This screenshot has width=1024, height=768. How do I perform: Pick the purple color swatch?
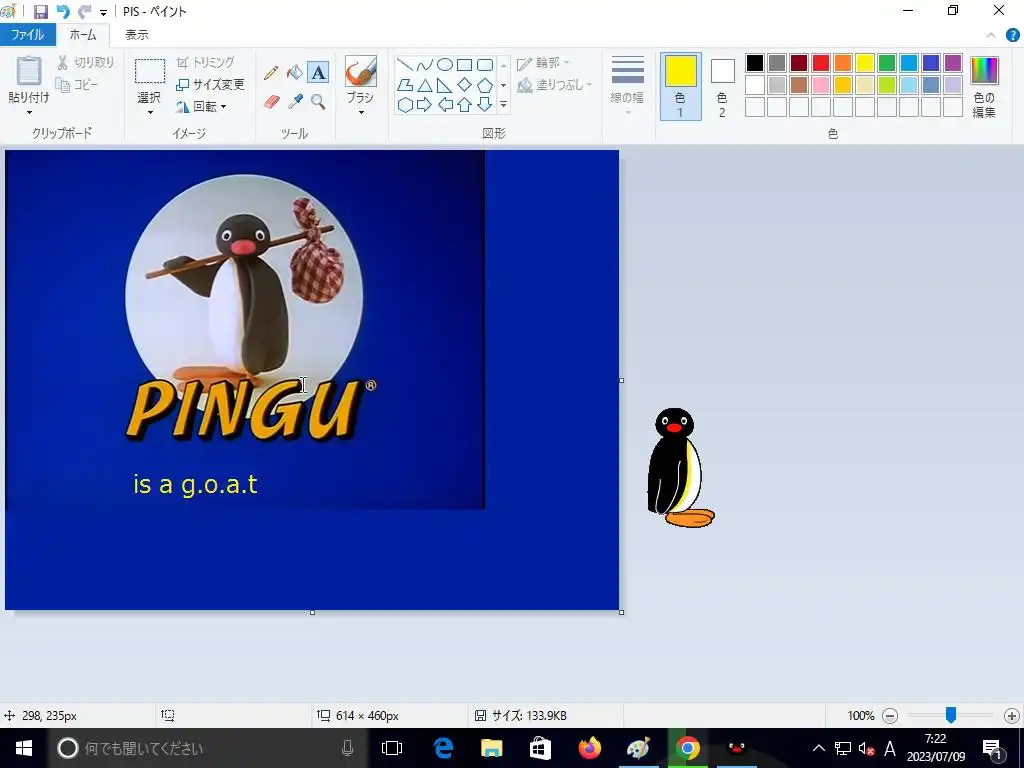[x=953, y=63]
